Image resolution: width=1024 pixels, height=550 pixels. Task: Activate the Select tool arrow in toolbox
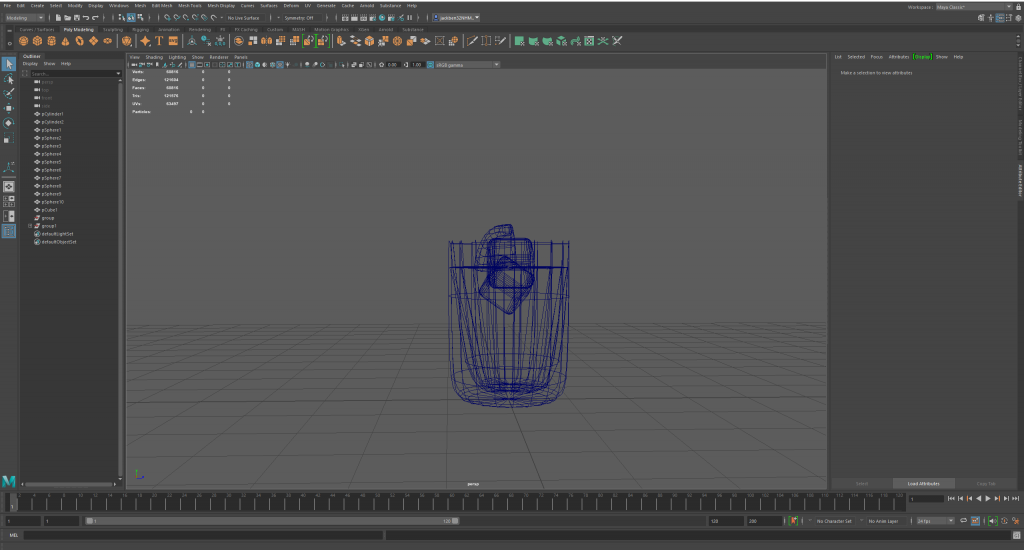click(x=9, y=64)
